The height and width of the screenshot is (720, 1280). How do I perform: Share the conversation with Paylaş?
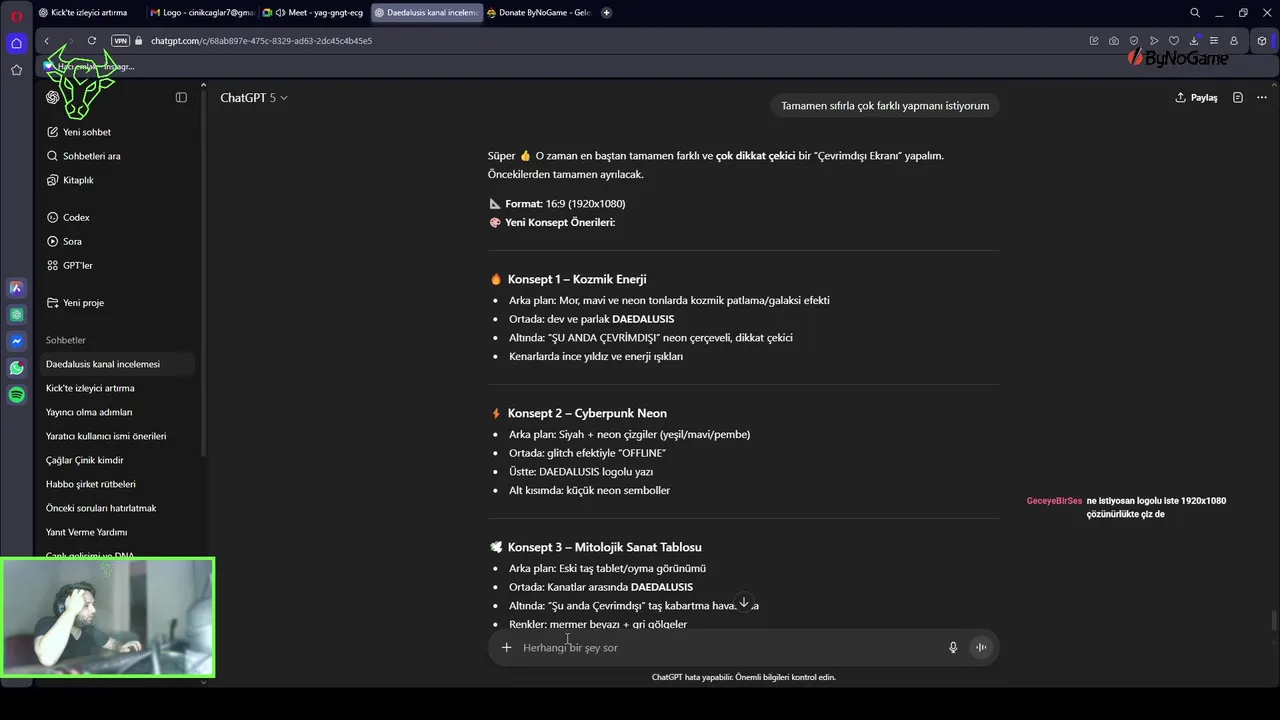[x=1196, y=98]
